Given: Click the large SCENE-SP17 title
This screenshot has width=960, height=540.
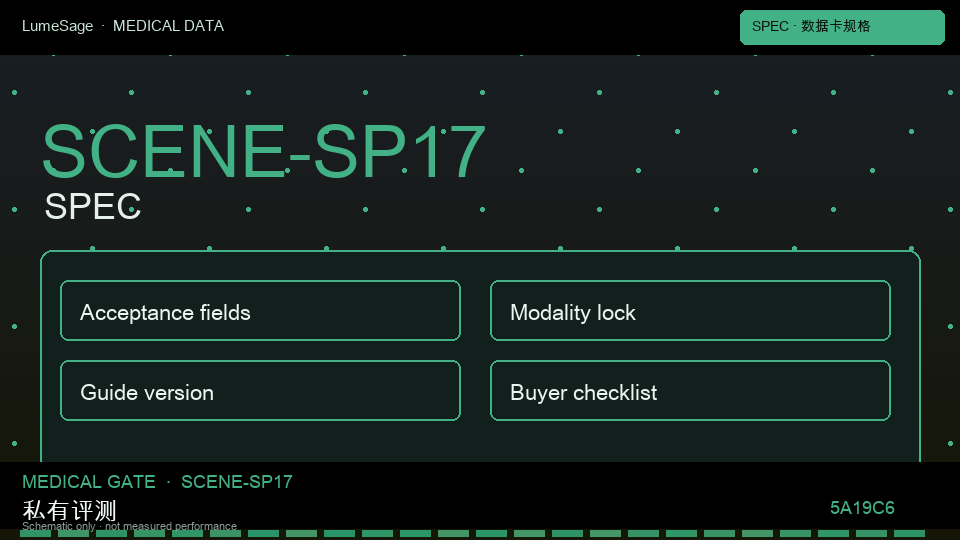Looking at the screenshot, I should 264,151.
